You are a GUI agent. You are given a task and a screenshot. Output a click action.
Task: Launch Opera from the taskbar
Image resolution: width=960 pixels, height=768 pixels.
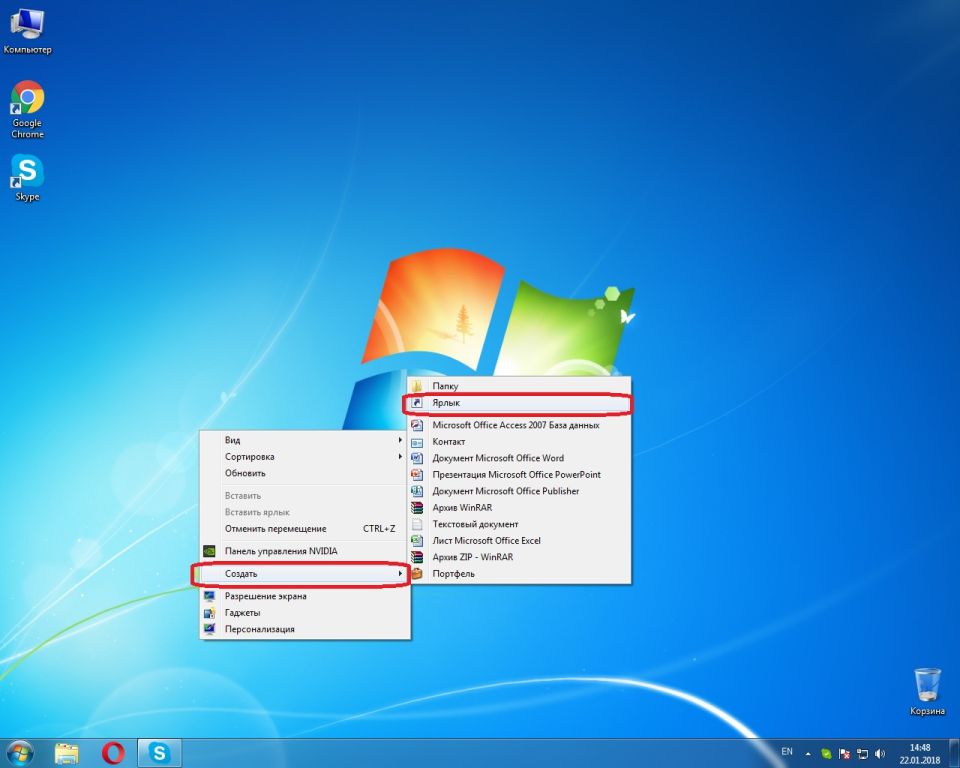[x=113, y=753]
